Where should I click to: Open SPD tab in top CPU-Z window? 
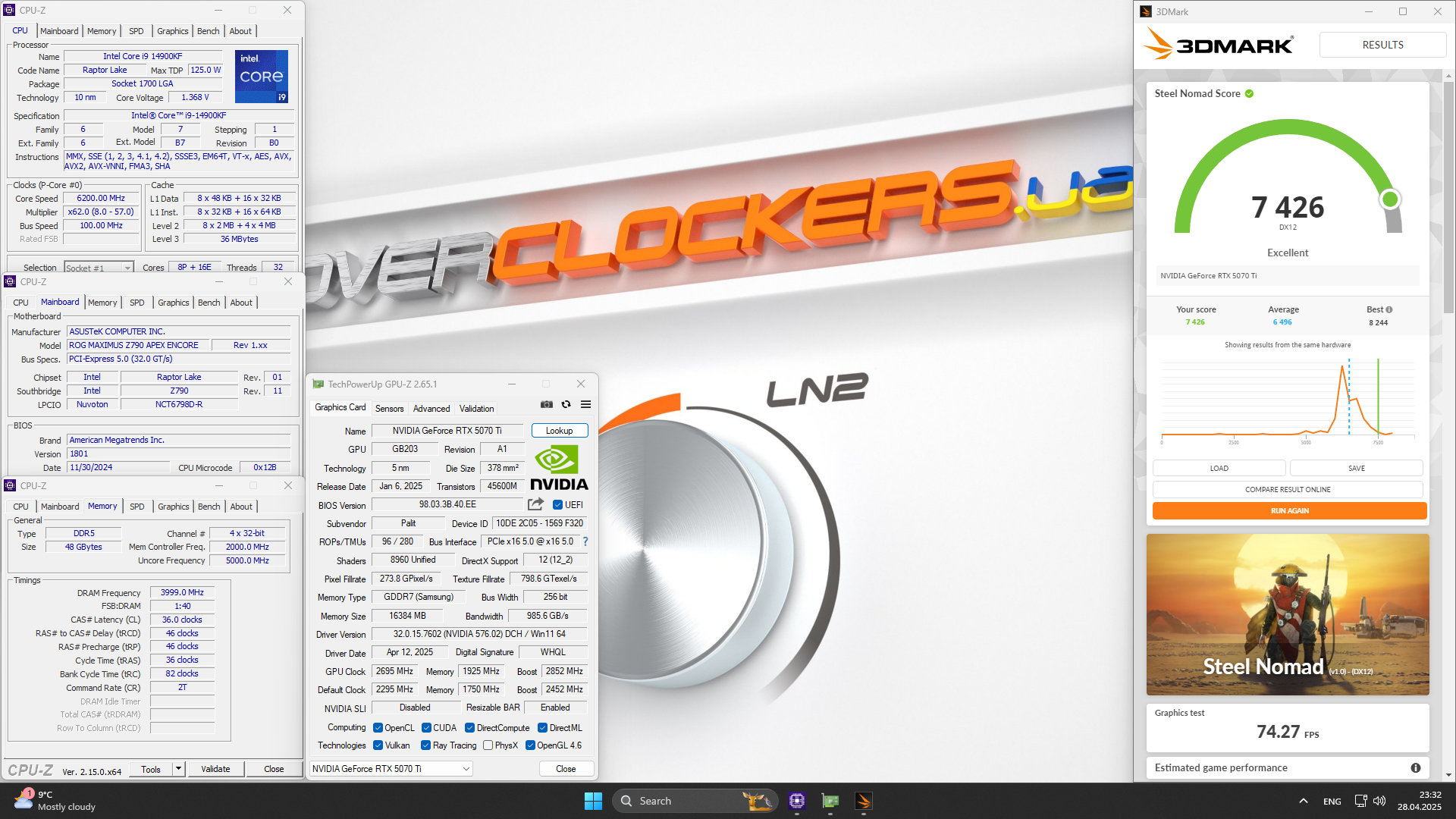pyautogui.click(x=136, y=31)
